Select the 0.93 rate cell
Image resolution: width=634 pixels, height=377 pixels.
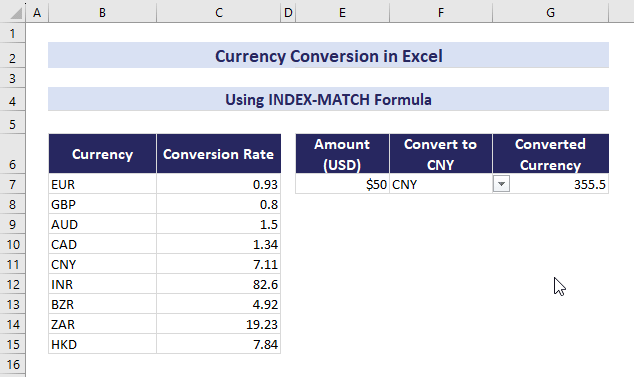pos(219,184)
